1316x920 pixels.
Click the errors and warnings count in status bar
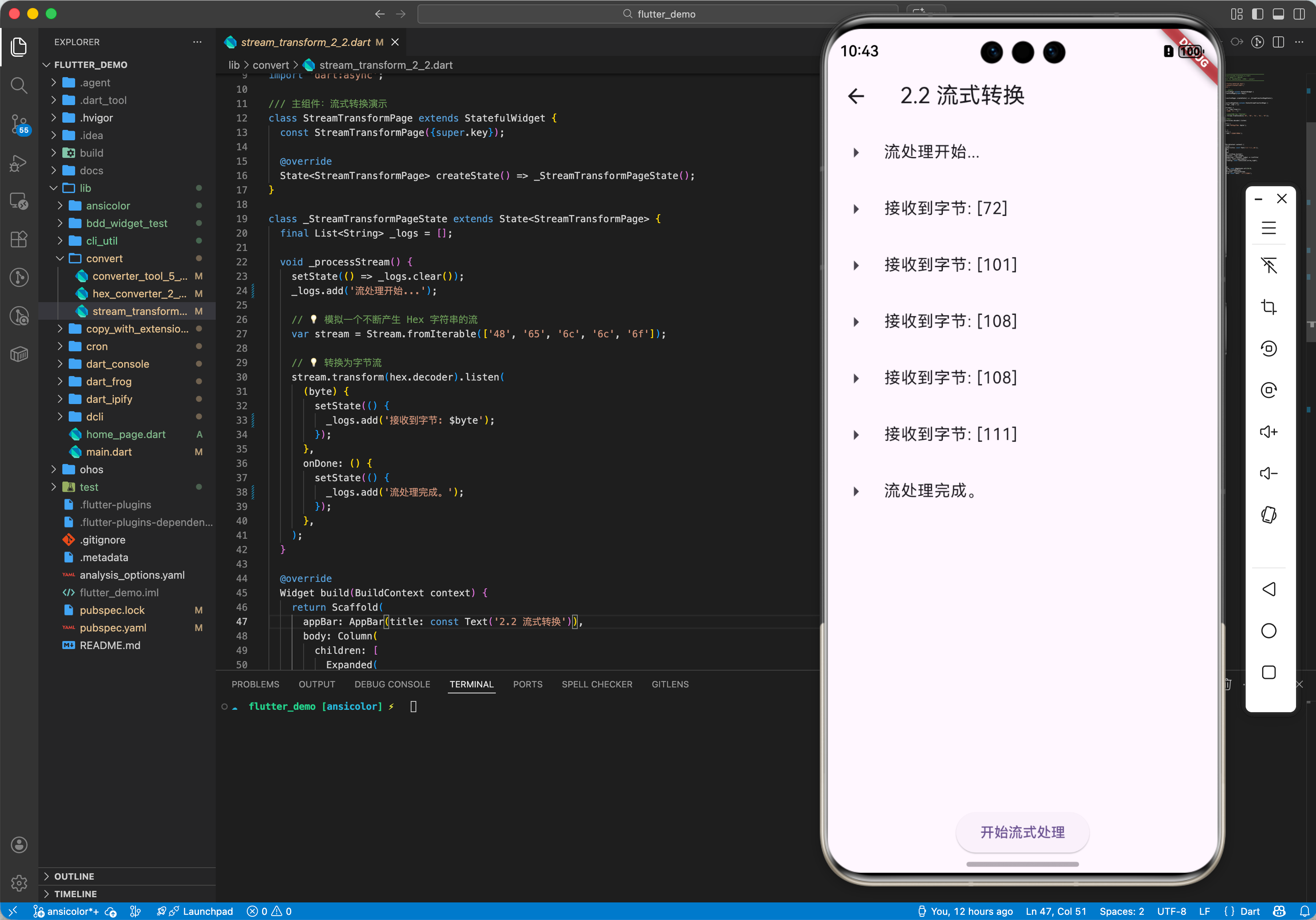pyautogui.click(x=269, y=911)
